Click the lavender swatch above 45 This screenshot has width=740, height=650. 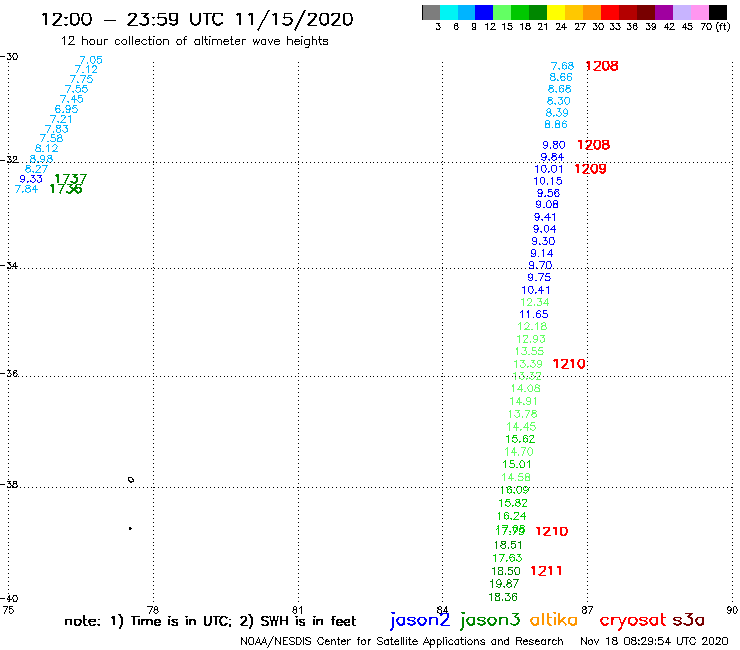click(x=681, y=12)
